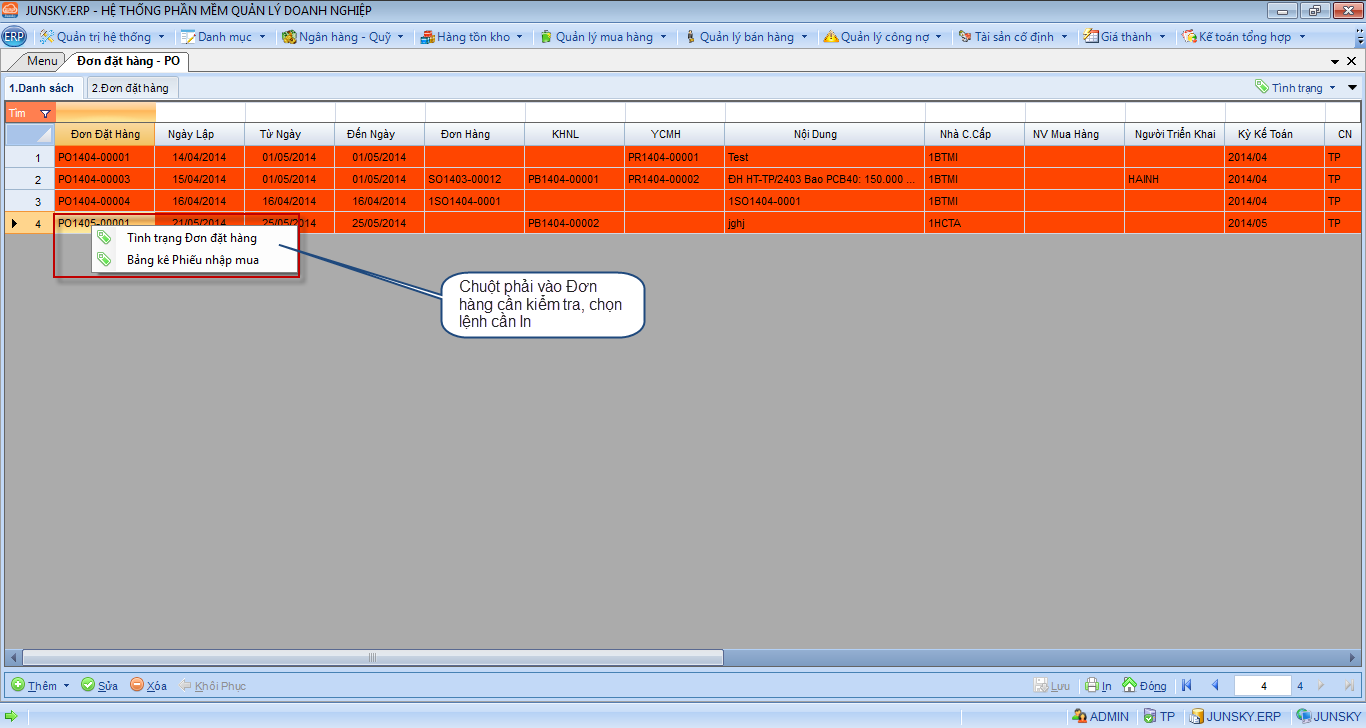Click the horizontal scrollbar thumb
The height and width of the screenshot is (728, 1366).
tap(372, 657)
